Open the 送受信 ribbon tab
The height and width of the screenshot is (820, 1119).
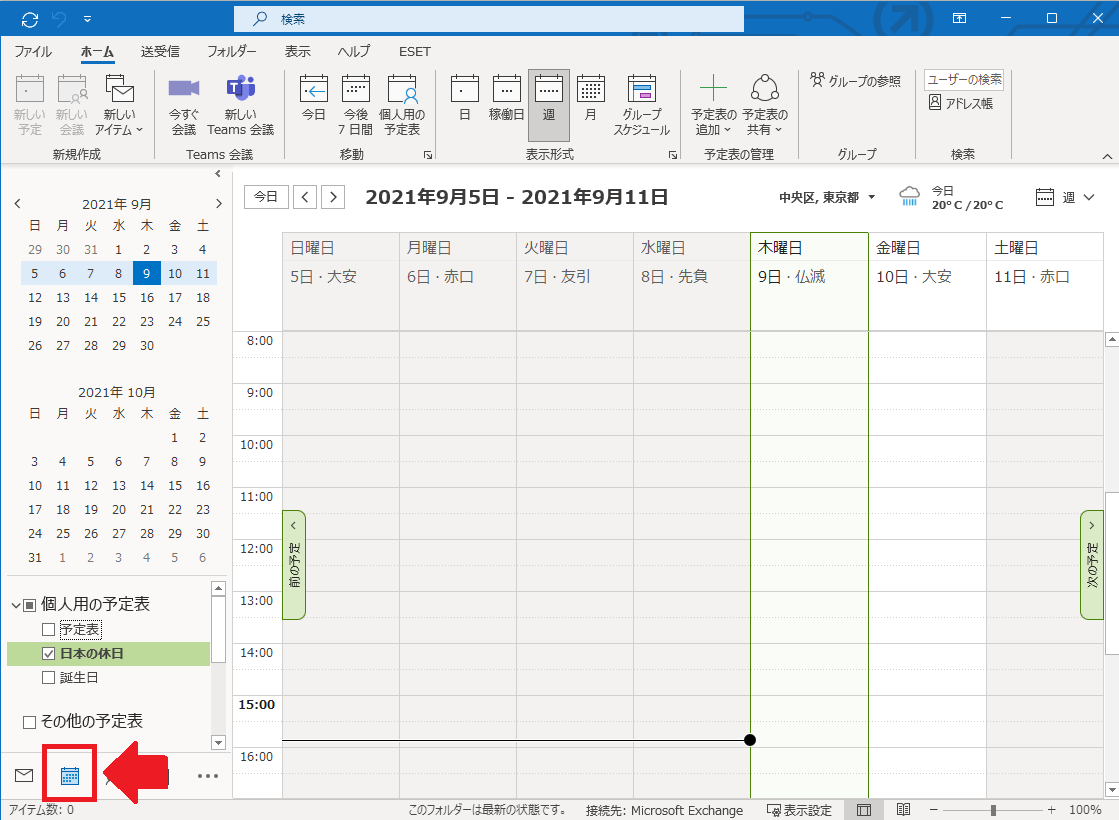[x=160, y=51]
